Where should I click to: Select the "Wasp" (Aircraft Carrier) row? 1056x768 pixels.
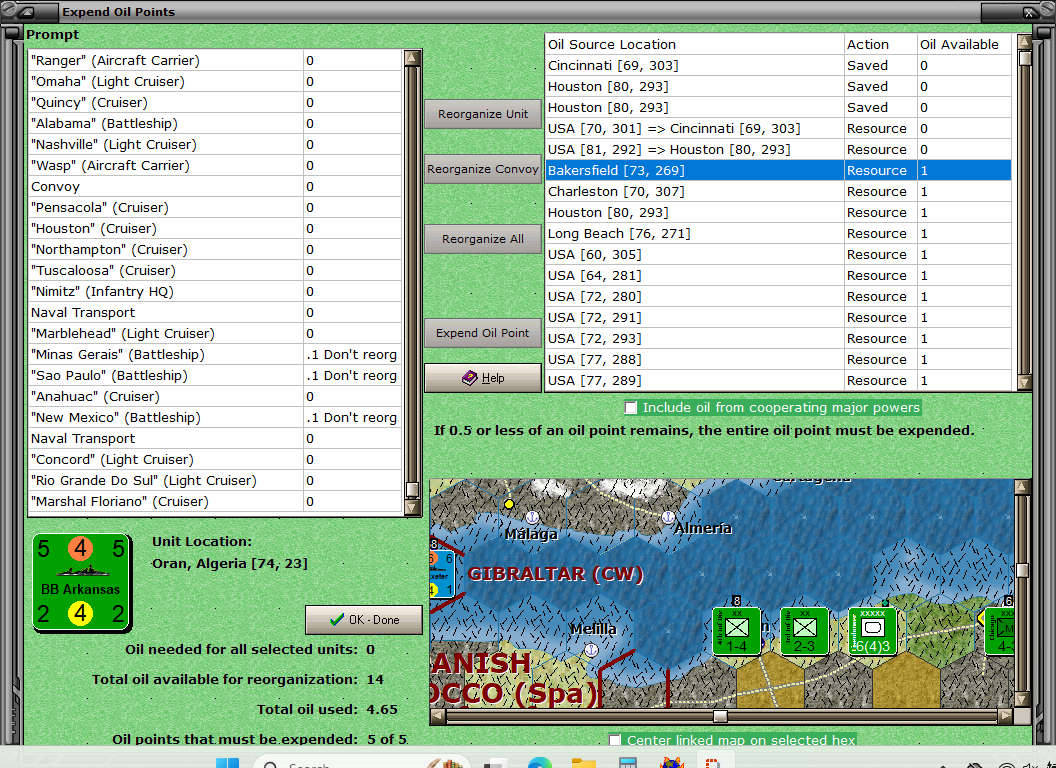(x=216, y=166)
